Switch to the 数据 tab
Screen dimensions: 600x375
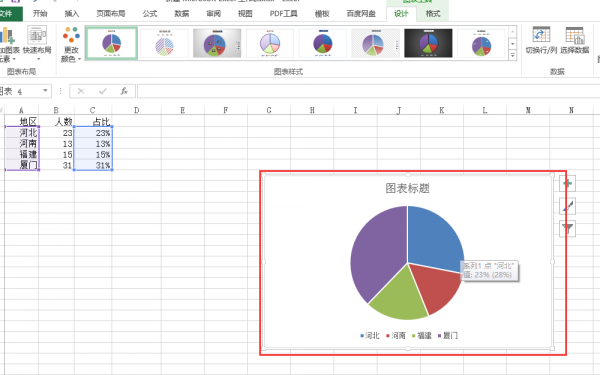pos(181,14)
